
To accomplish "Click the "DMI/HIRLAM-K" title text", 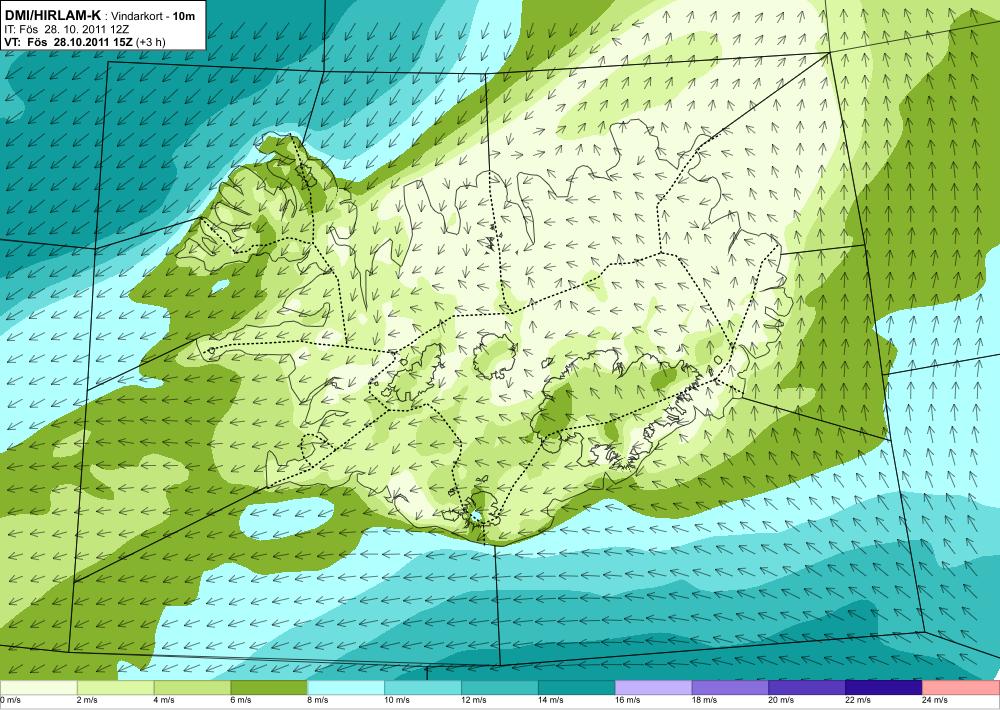I will 52,15.
